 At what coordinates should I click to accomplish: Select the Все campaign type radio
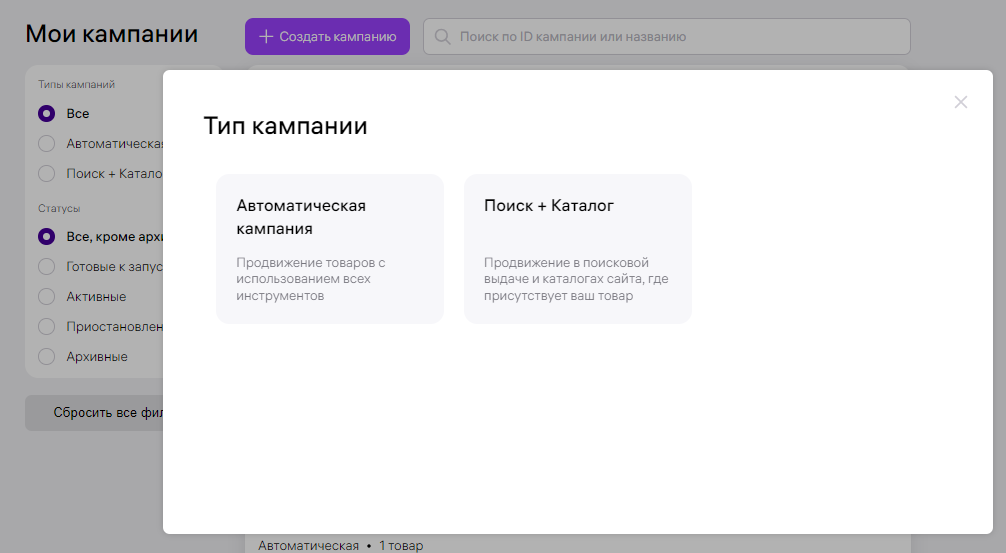(46, 114)
